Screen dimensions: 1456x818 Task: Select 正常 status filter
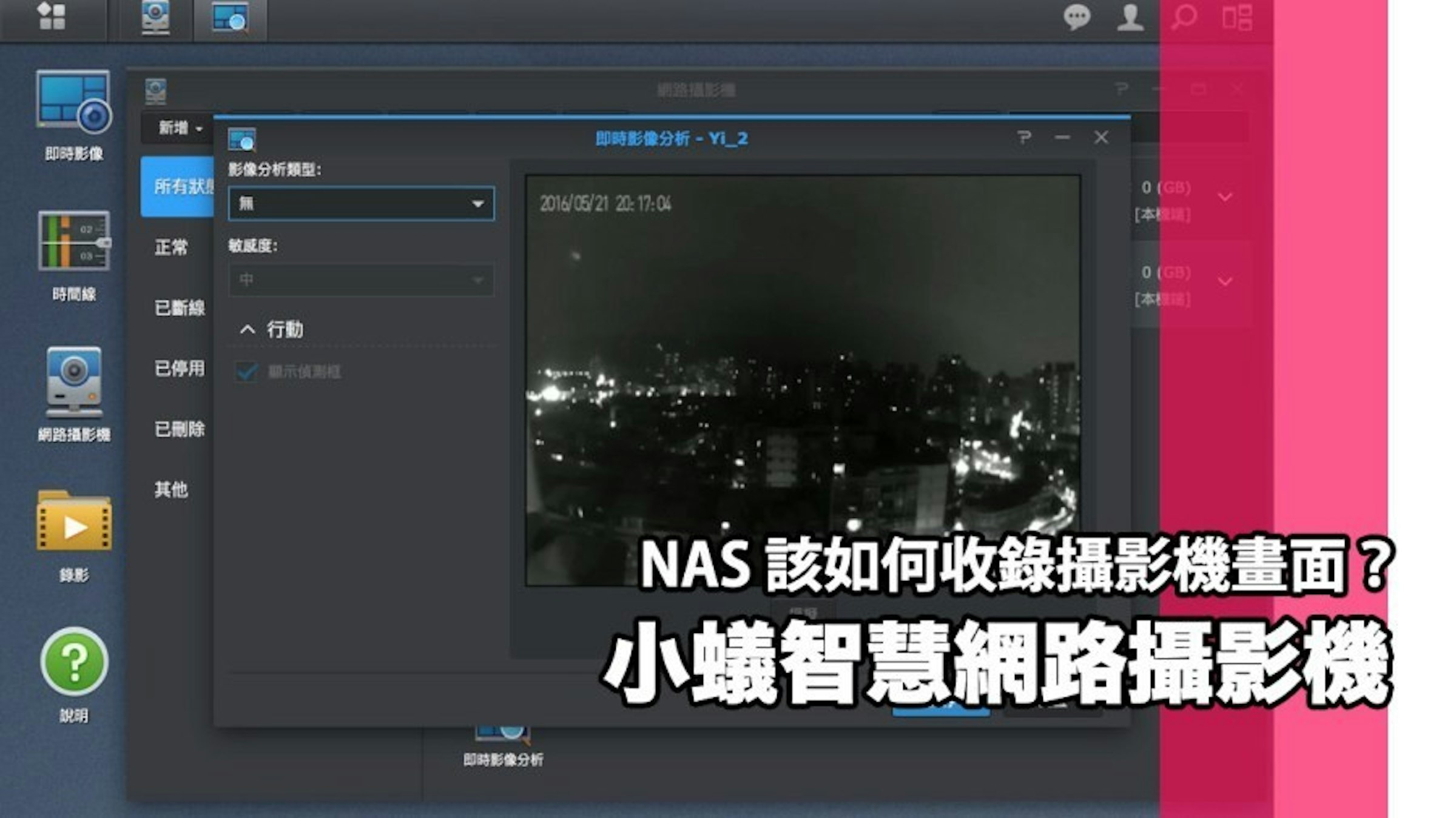pos(171,247)
